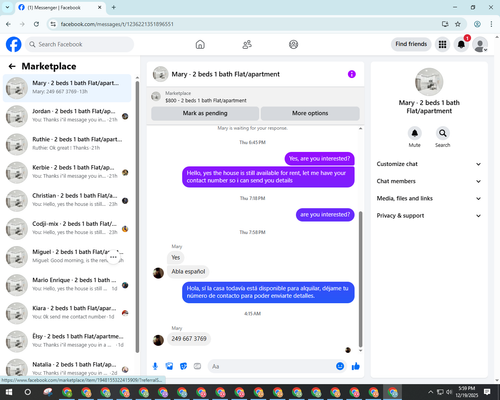This screenshot has width=500, height=400.
Task: Record a voice clip with microphone icon
Action: (155, 366)
